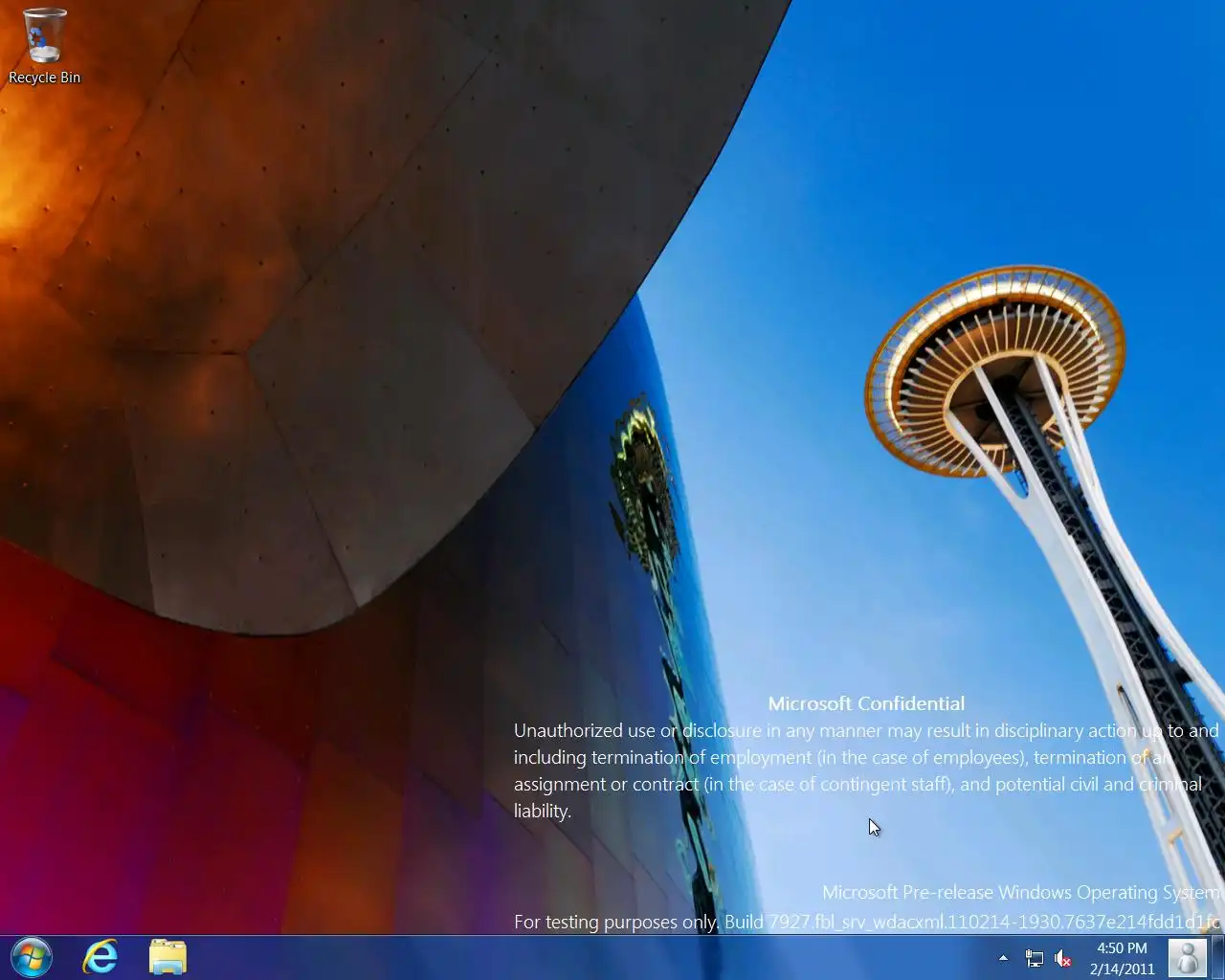Select the Recycle Bin desktop icon
This screenshot has height=980, width=1225.
[44, 47]
